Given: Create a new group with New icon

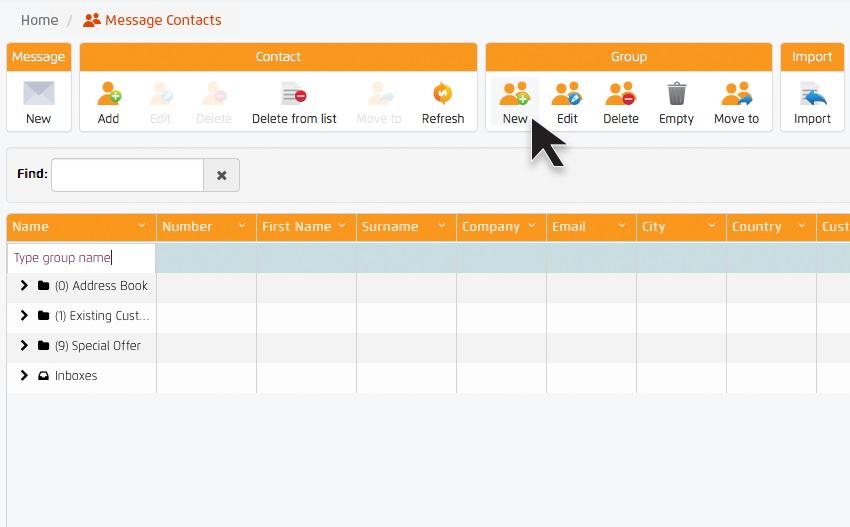Looking at the screenshot, I should coord(514,93).
